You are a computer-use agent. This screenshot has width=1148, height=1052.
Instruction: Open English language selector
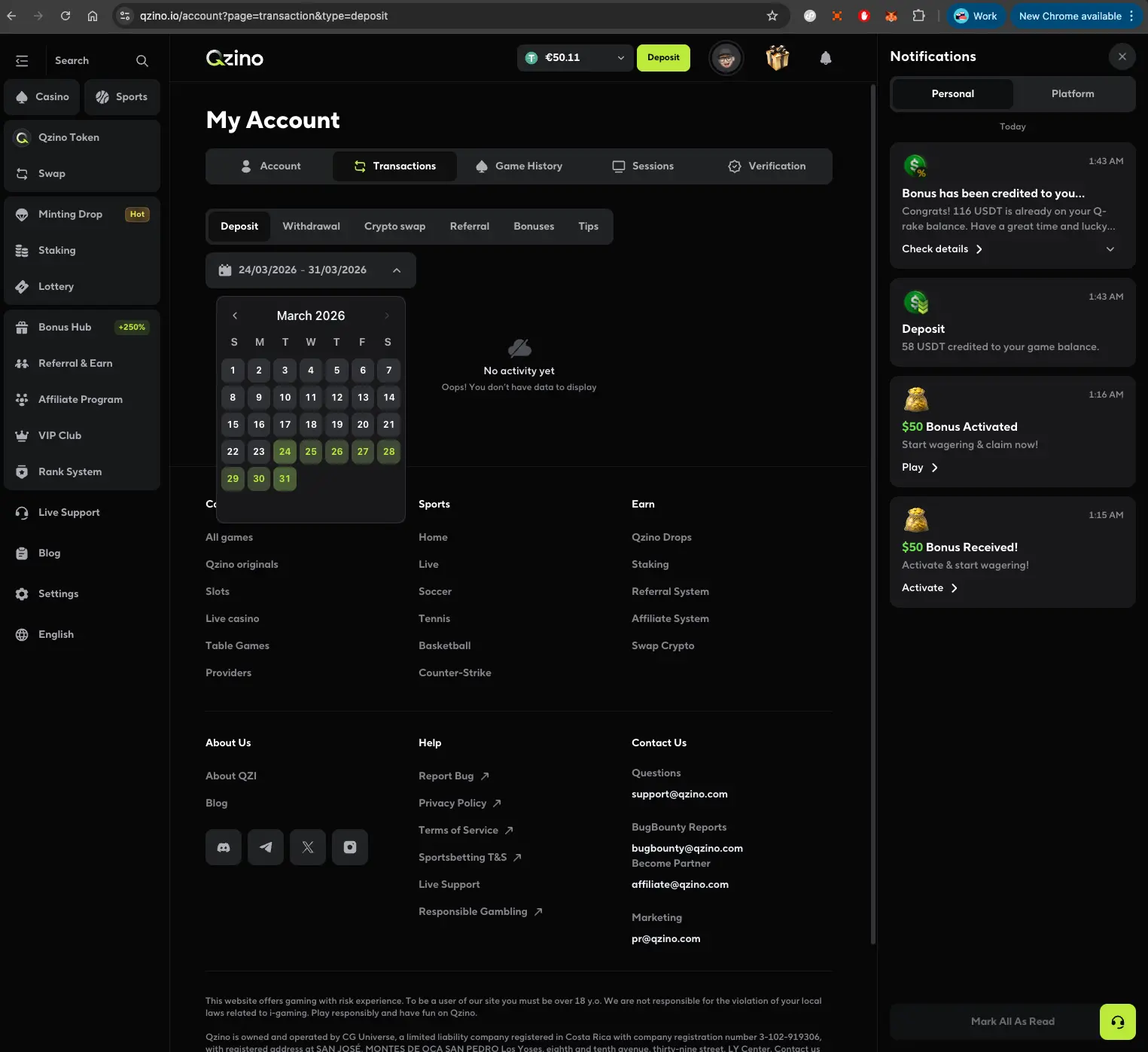pyautogui.click(x=82, y=635)
